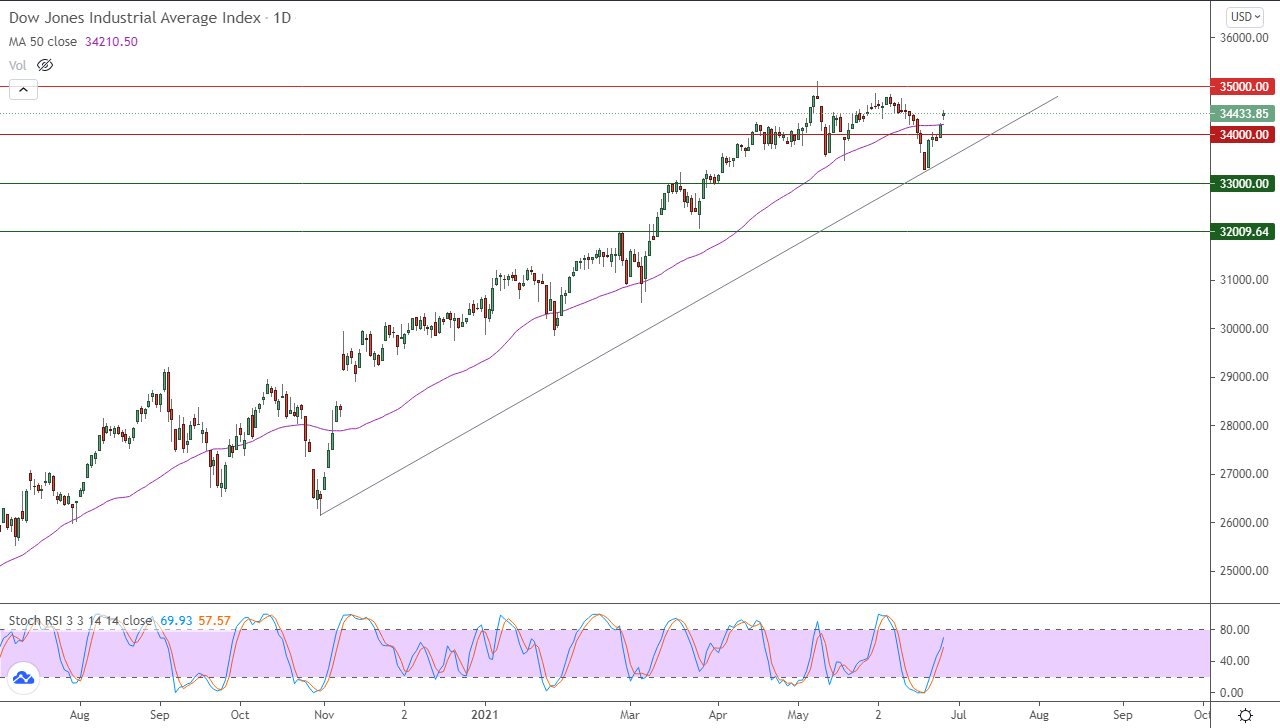Open the USD currency dropdown

[1245, 17]
